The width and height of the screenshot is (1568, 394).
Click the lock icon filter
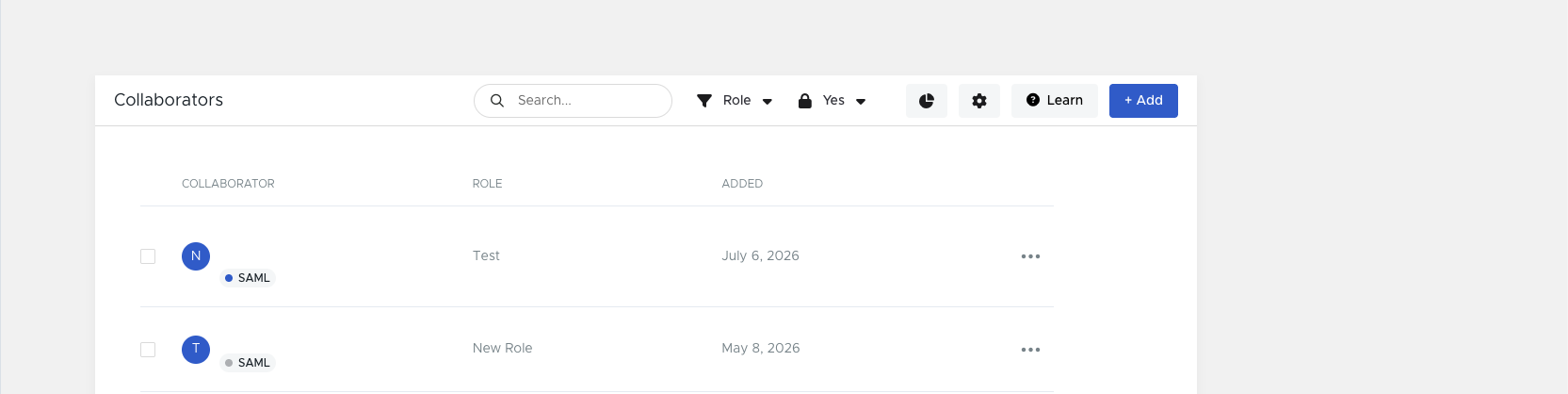tap(805, 101)
